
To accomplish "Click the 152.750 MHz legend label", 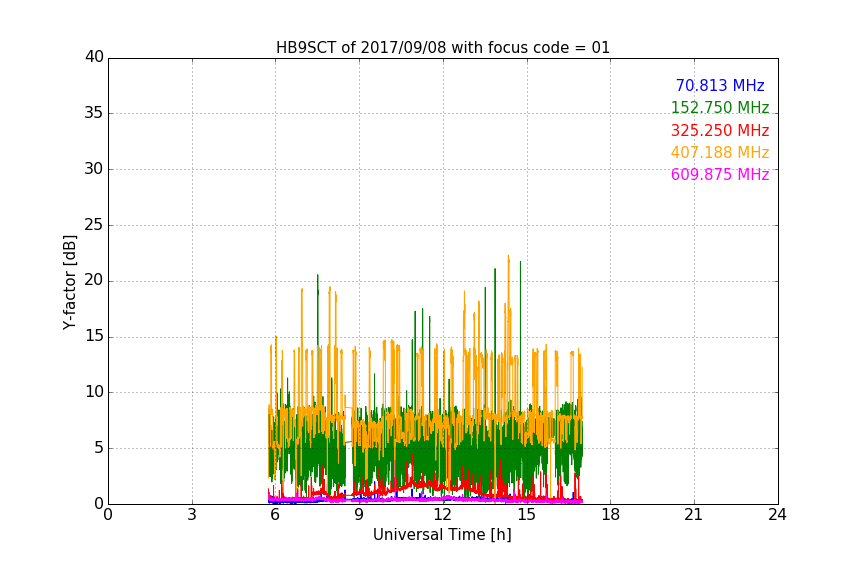I will (x=720, y=107).
